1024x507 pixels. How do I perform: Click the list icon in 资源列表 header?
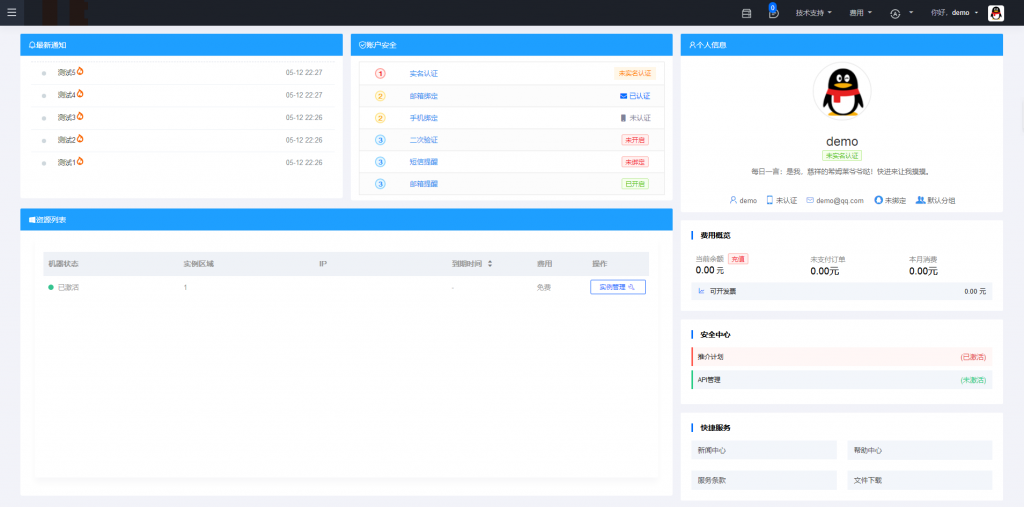click(x=32, y=220)
